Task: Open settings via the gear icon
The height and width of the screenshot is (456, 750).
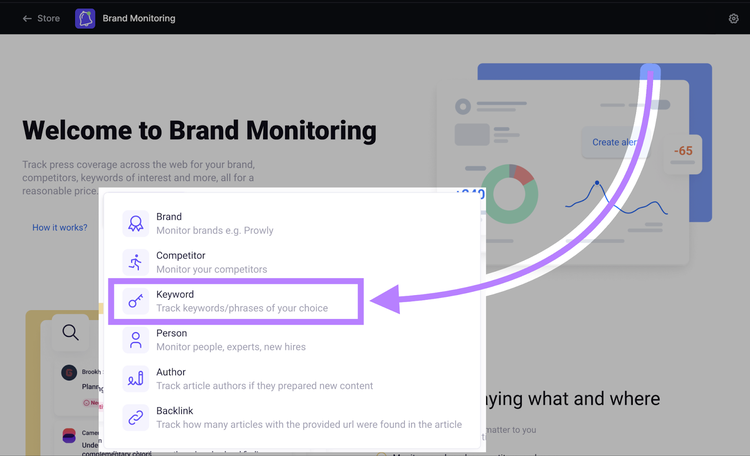Action: [733, 18]
